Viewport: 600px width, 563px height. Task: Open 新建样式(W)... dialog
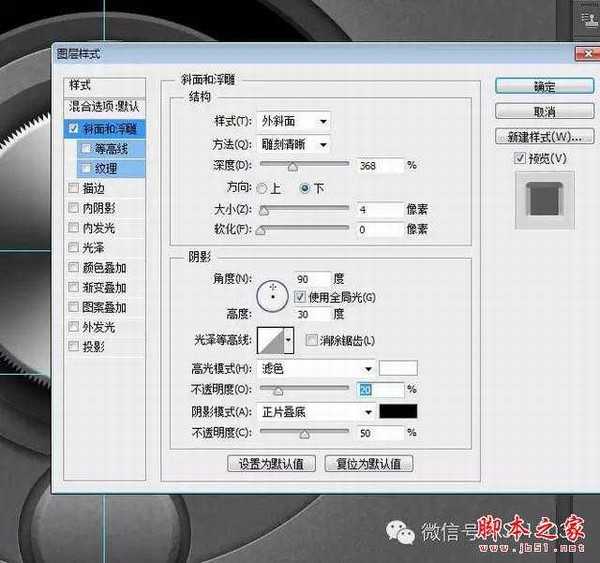click(544, 136)
